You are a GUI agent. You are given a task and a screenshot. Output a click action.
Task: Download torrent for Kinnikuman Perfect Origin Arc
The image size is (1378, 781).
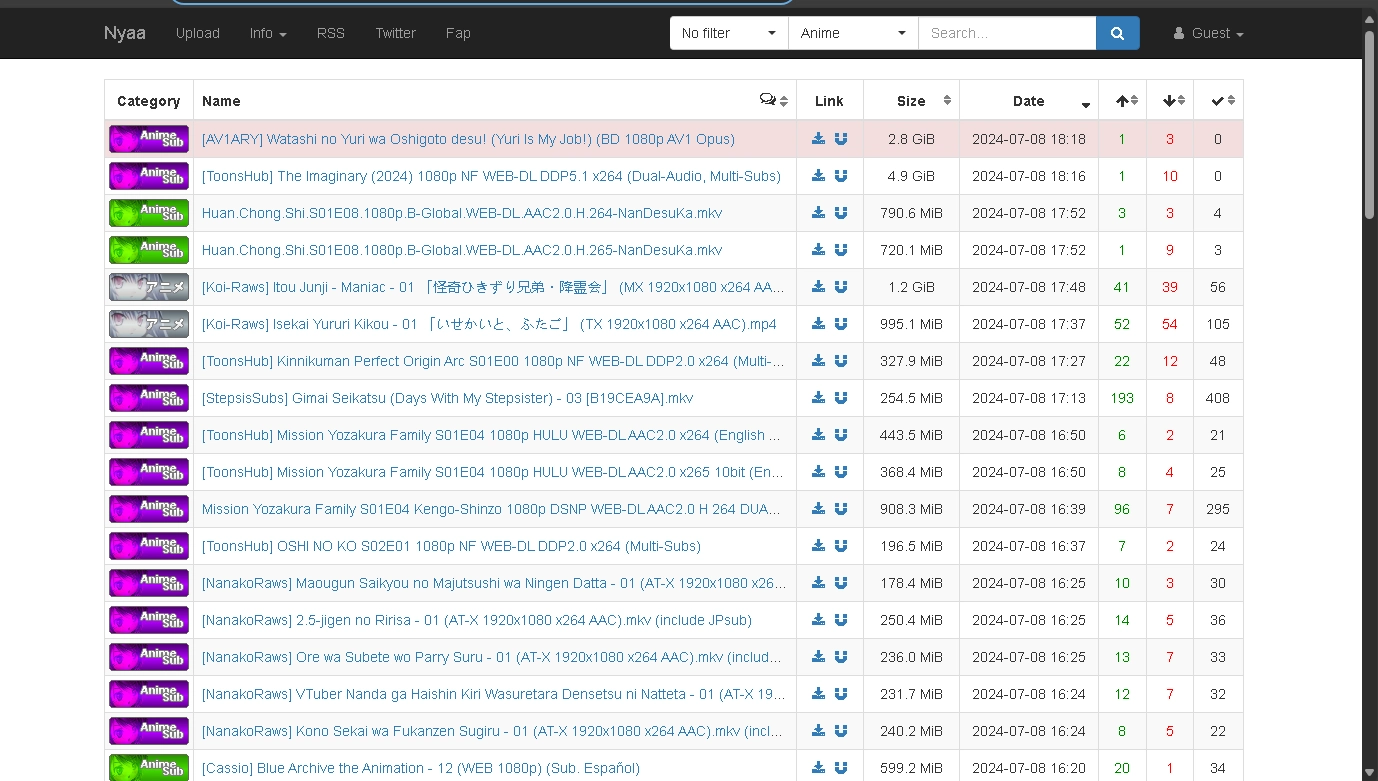coord(818,361)
